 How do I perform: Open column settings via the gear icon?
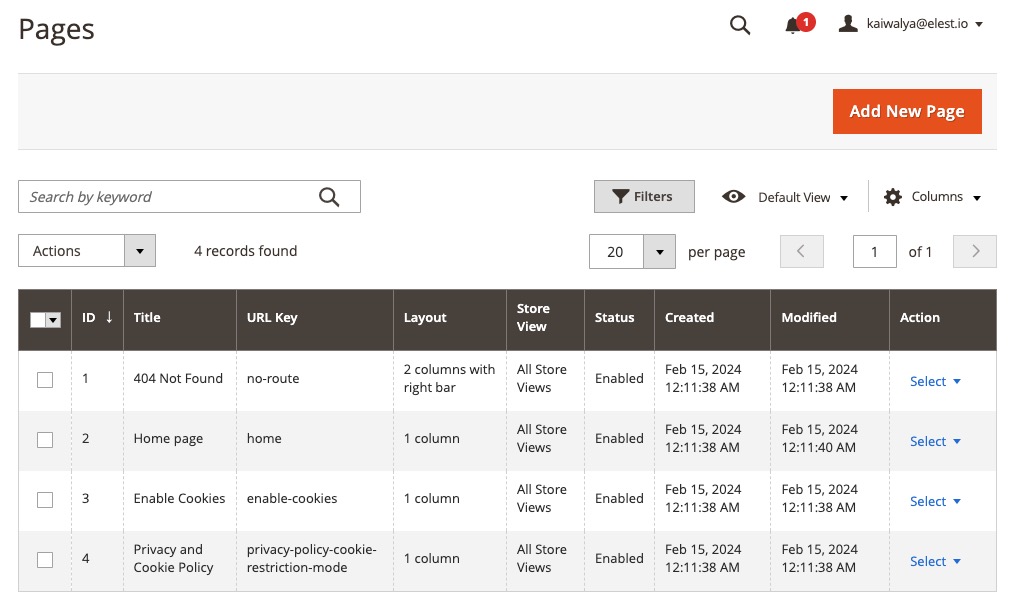pos(892,196)
